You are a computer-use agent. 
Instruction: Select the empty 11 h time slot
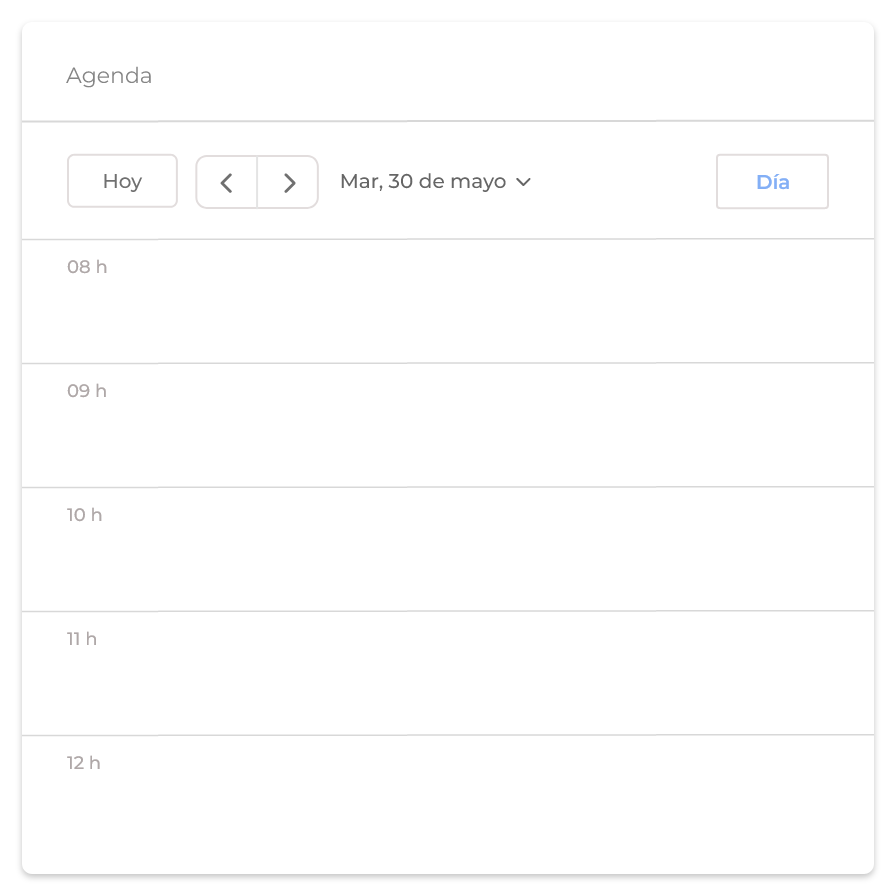click(500, 674)
